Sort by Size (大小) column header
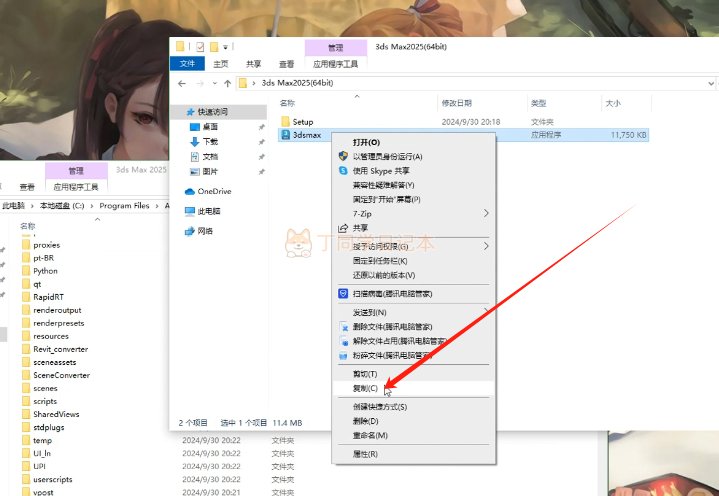 (x=613, y=103)
